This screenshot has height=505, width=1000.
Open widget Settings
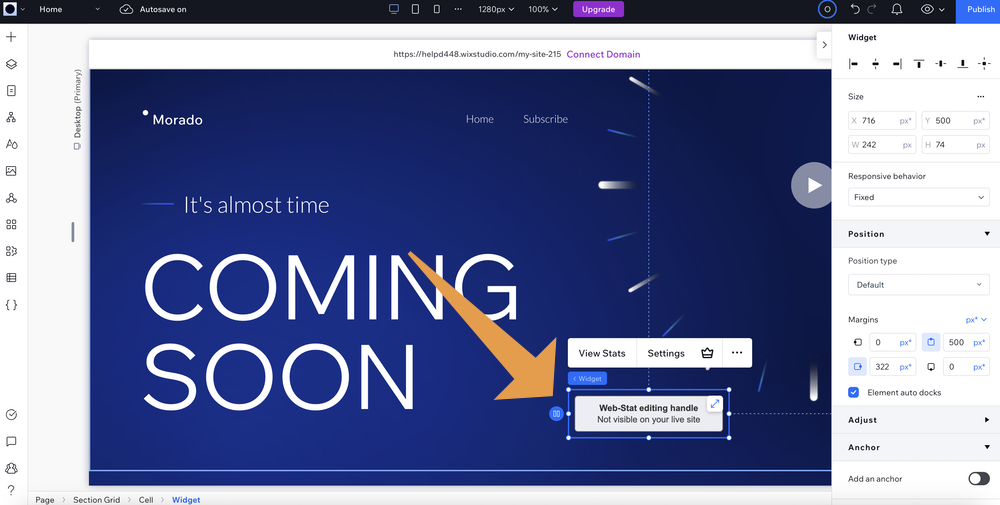pyautogui.click(x=666, y=353)
